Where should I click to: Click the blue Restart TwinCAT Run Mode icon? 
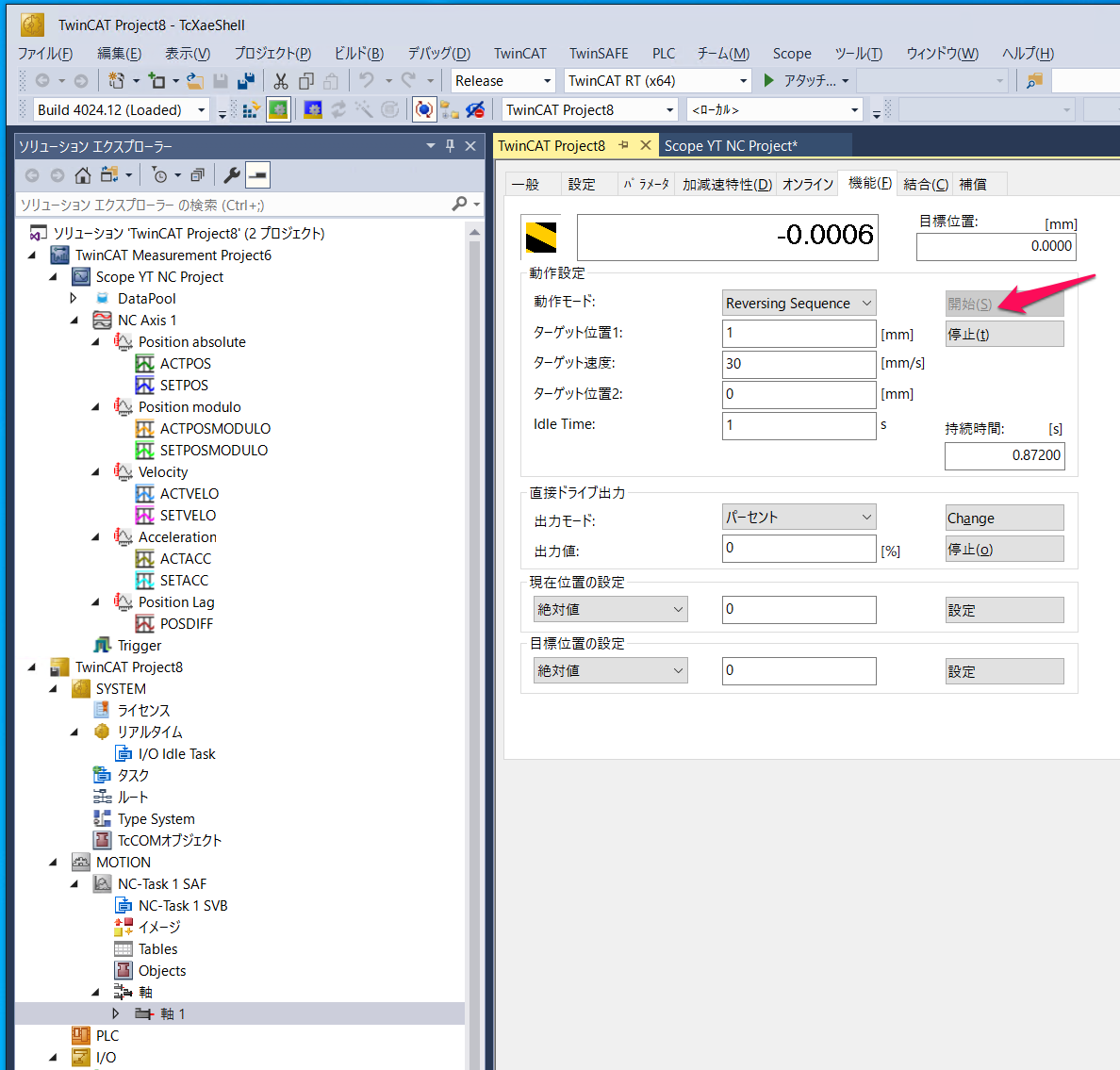[x=313, y=110]
